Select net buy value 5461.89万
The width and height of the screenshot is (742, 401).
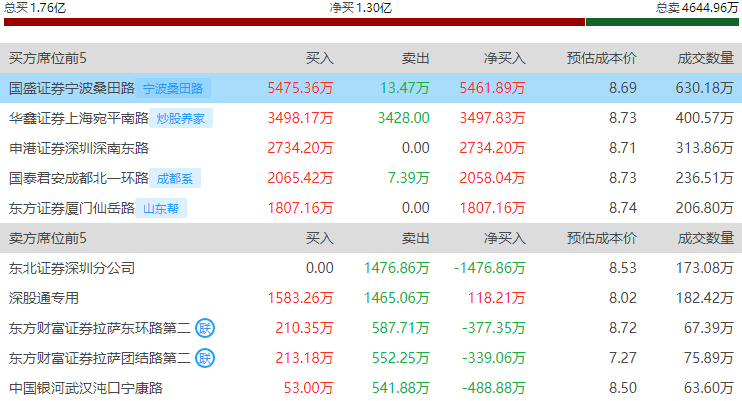click(493, 88)
